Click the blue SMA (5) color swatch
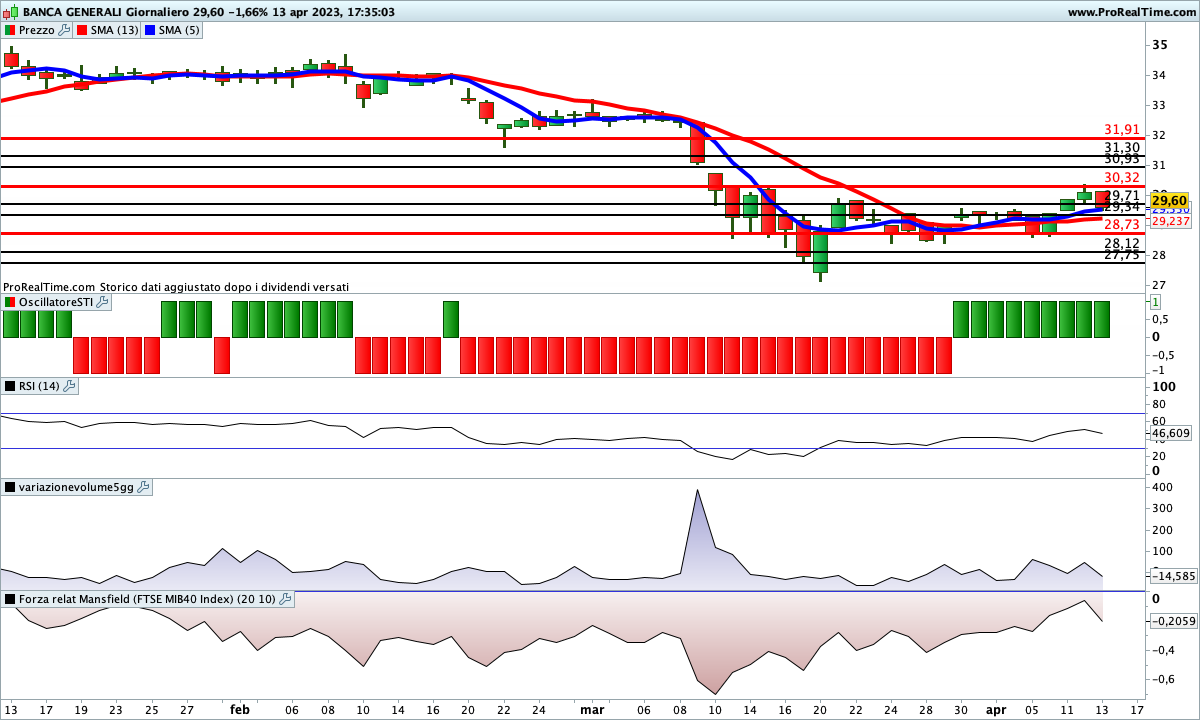1200x720 pixels. click(150, 30)
